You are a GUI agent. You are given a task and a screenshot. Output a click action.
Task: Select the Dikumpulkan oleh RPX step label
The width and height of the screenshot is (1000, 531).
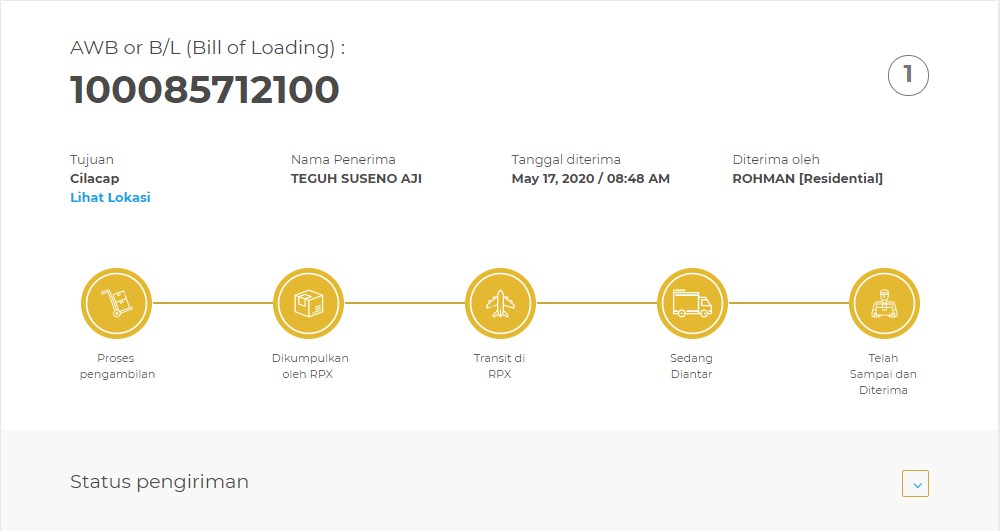pyautogui.click(x=309, y=366)
